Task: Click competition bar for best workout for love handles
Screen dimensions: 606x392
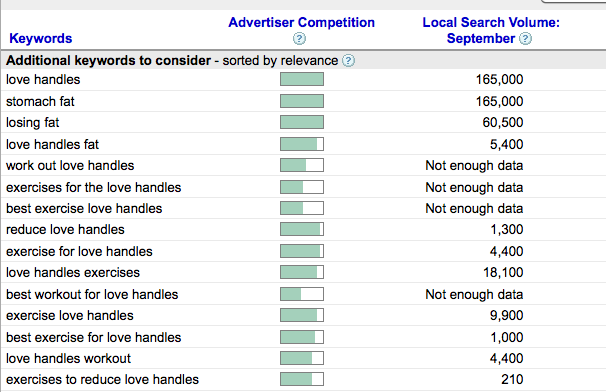Action: [x=302, y=294]
